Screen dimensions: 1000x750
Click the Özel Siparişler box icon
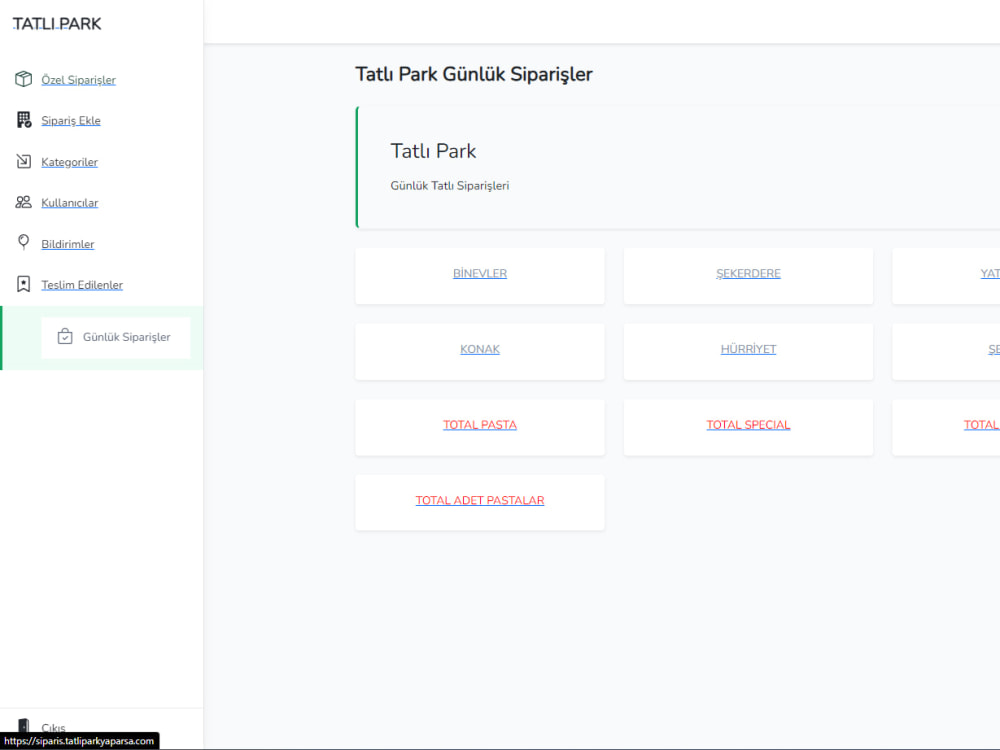(x=24, y=79)
